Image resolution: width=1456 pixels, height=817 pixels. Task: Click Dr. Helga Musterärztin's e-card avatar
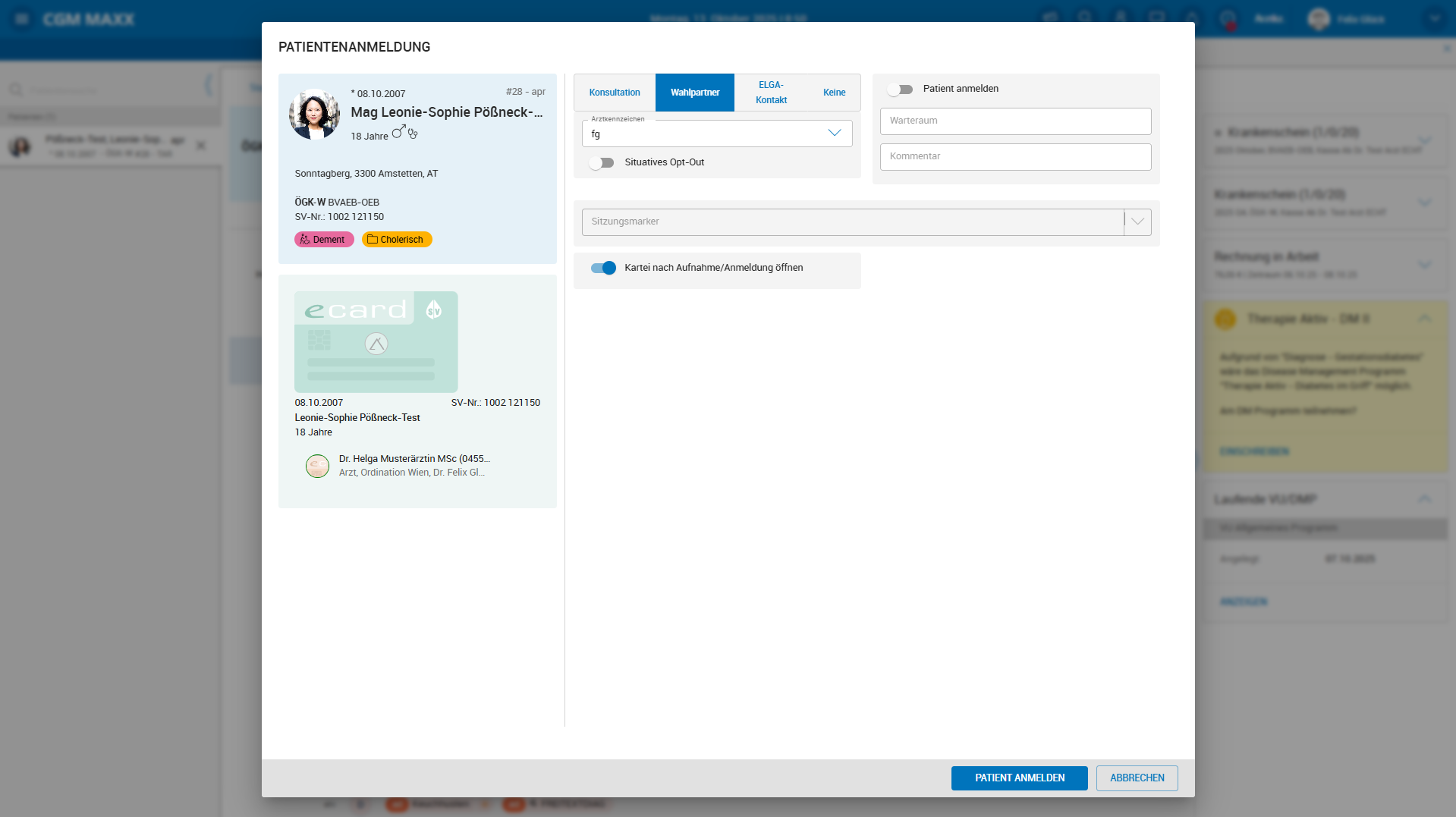tap(317, 466)
